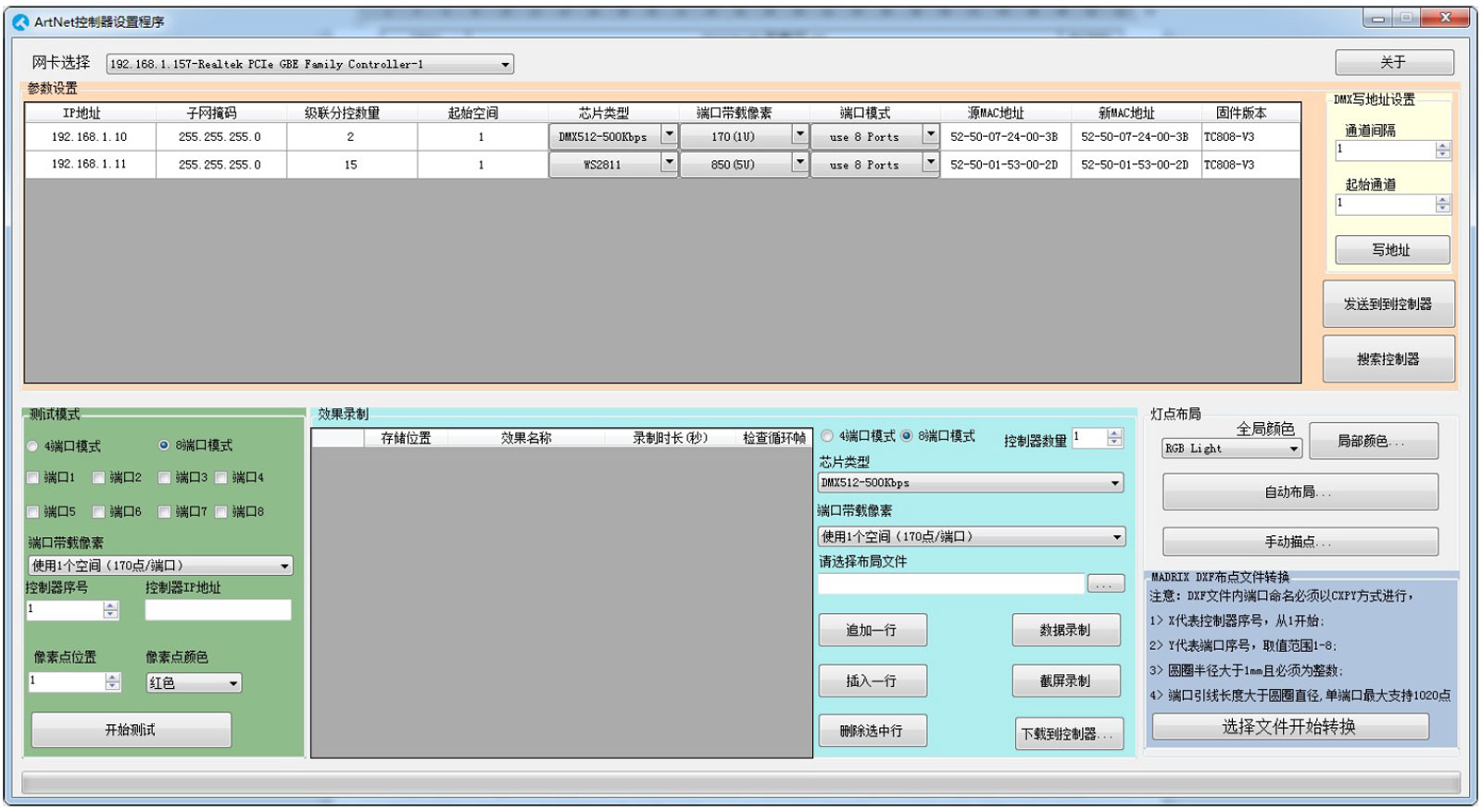Click 截屏录制 button
The height and width of the screenshot is (812, 1482).
pos(1066,681)
